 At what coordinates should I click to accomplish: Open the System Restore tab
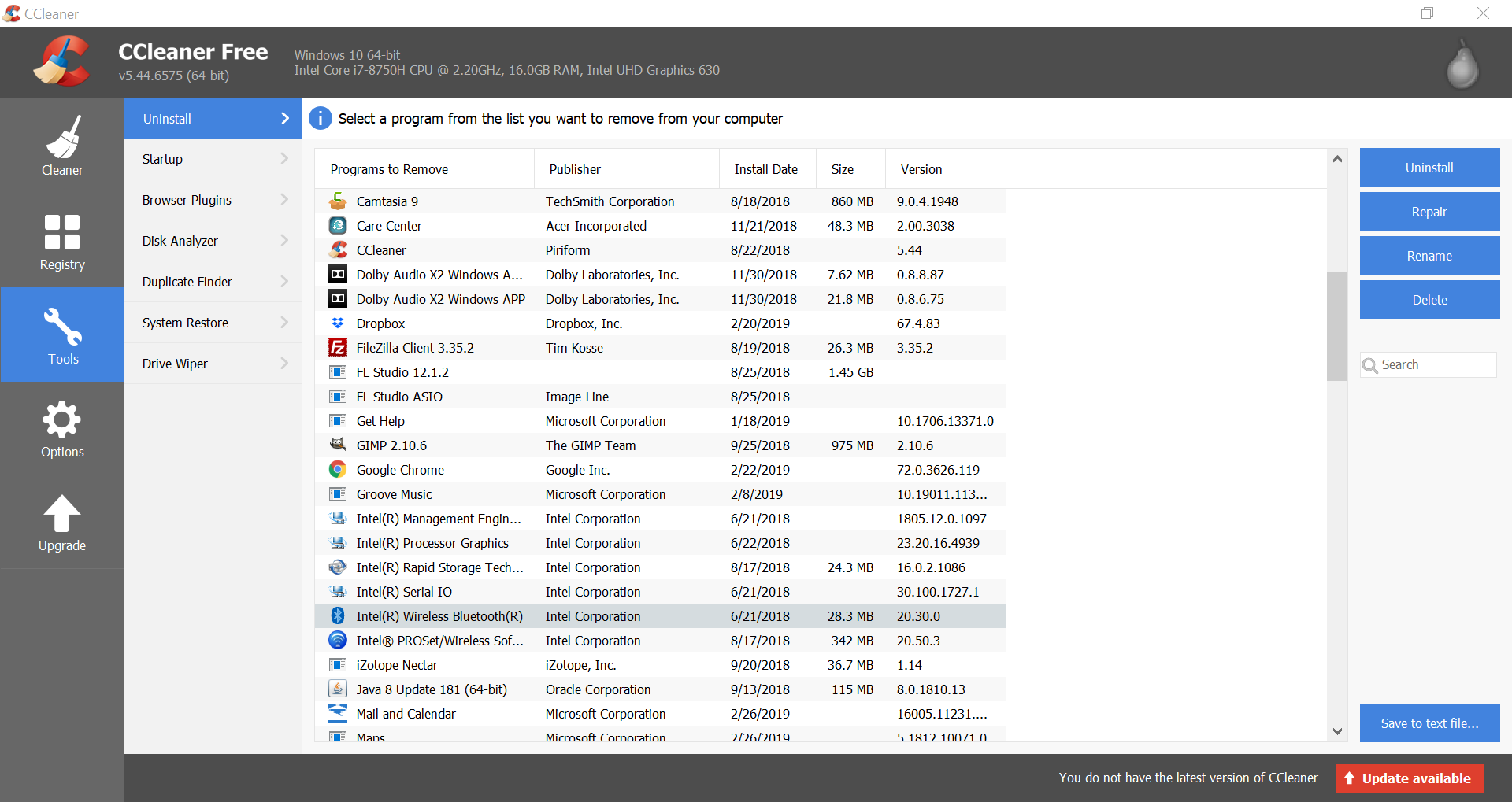tap(213, 323)
